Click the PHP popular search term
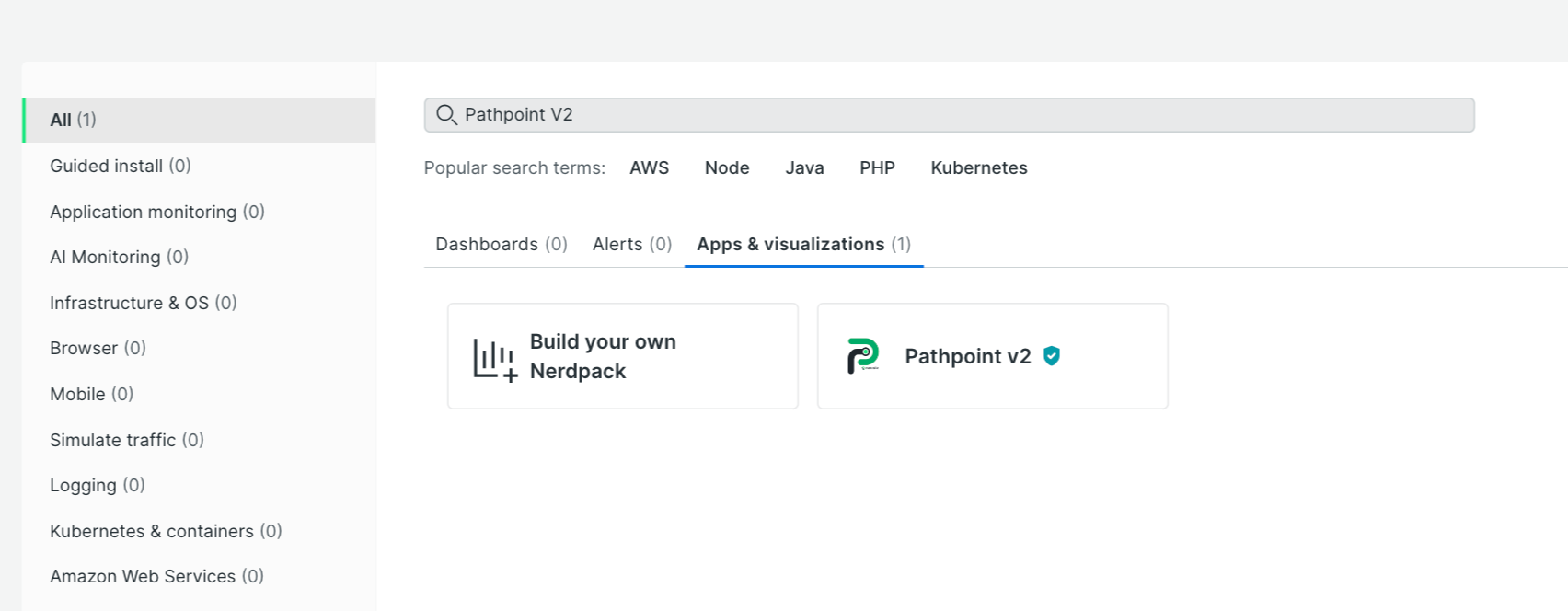This screenshot has width=1568, height=611. pyautogui.click(x=877, y=167)
